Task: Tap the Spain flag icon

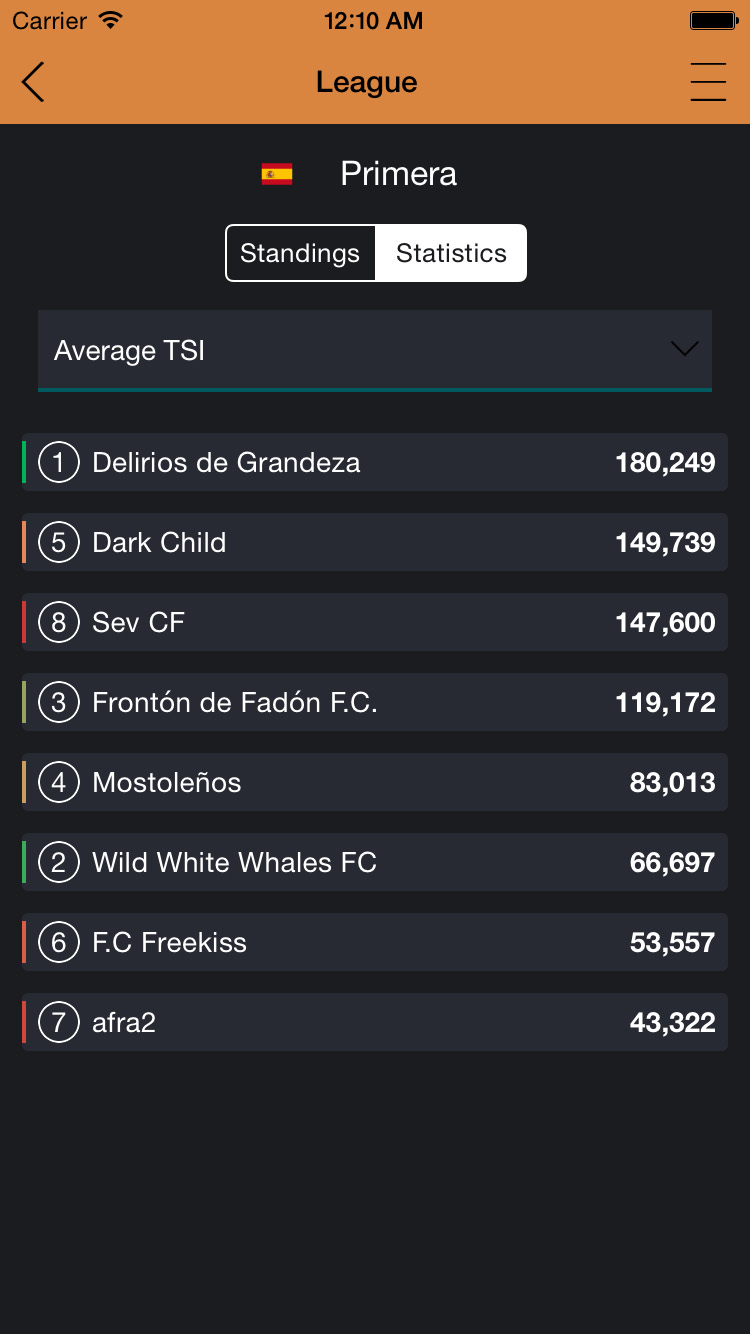Action: (277, 174)
